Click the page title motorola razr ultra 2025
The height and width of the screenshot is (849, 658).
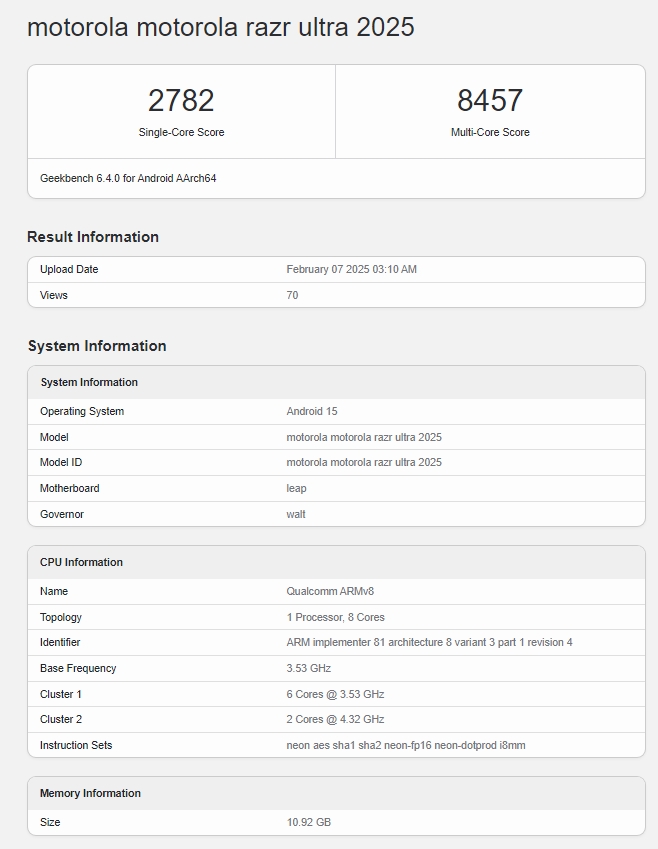(220, 27)
